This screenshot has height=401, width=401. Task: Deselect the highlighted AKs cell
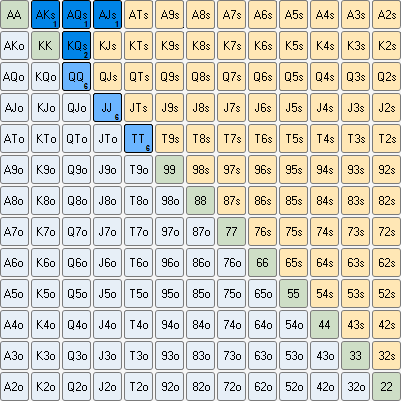coord(45,15)
